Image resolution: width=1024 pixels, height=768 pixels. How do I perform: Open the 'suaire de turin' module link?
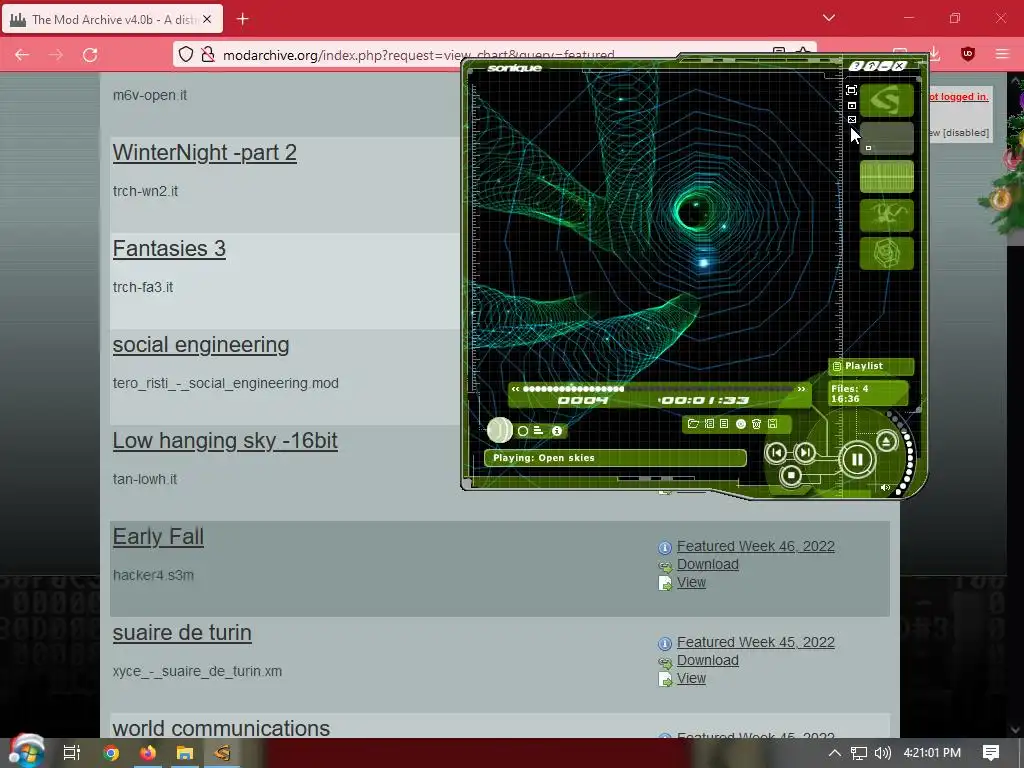click(182, 633)
